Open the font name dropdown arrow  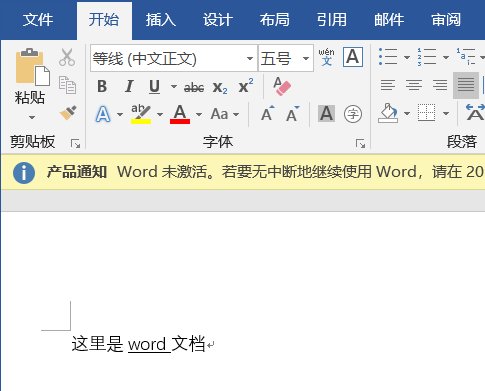(250, 59)
